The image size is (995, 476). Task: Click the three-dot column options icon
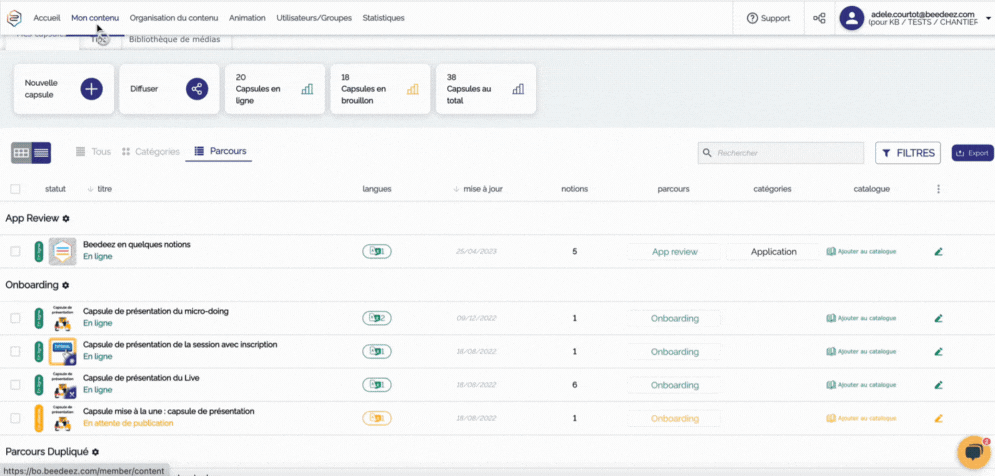937,189
